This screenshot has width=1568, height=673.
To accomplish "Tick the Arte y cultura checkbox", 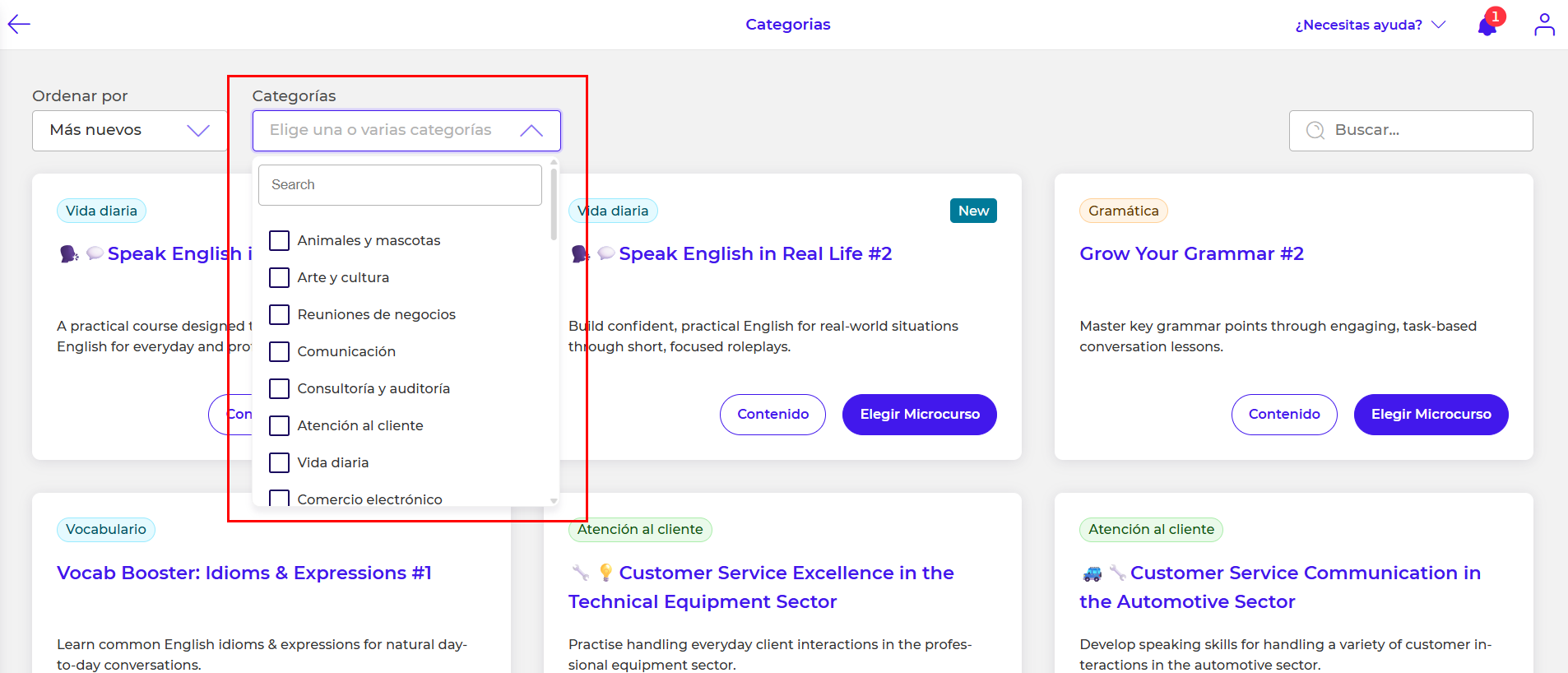I will (x=280, y=277).
